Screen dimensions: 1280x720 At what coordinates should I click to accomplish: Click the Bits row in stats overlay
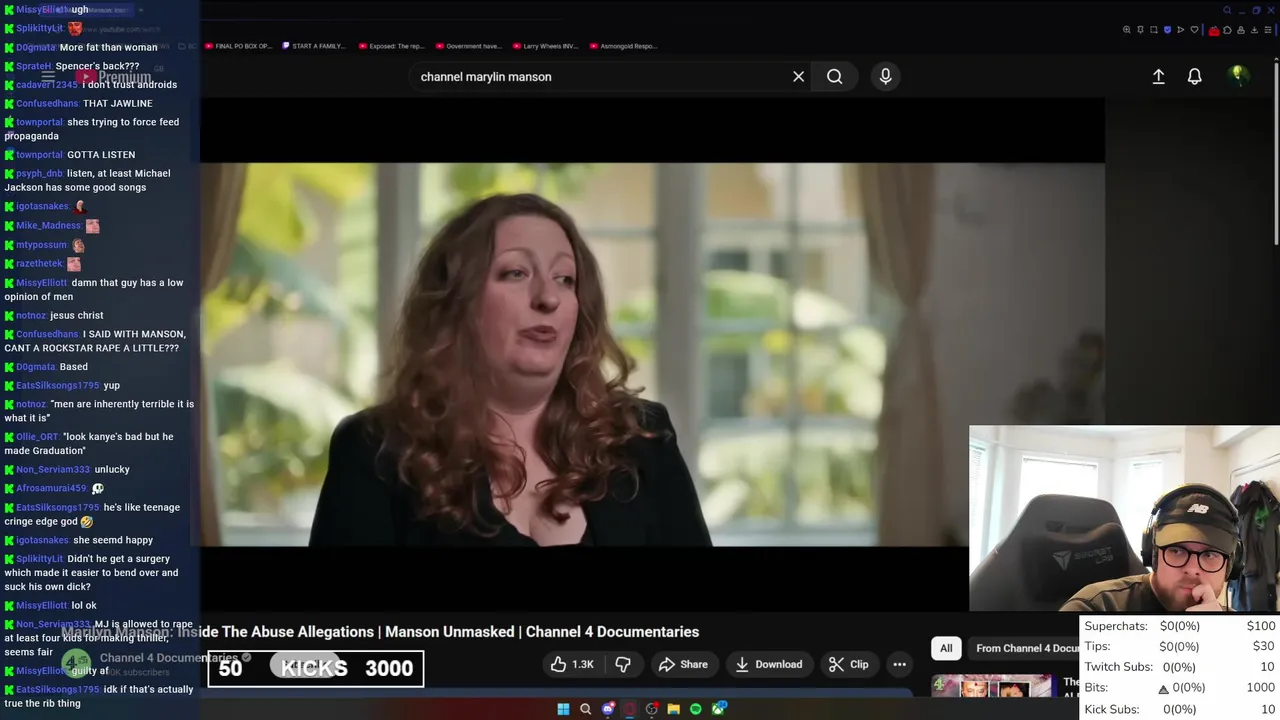click(1180, 688)
